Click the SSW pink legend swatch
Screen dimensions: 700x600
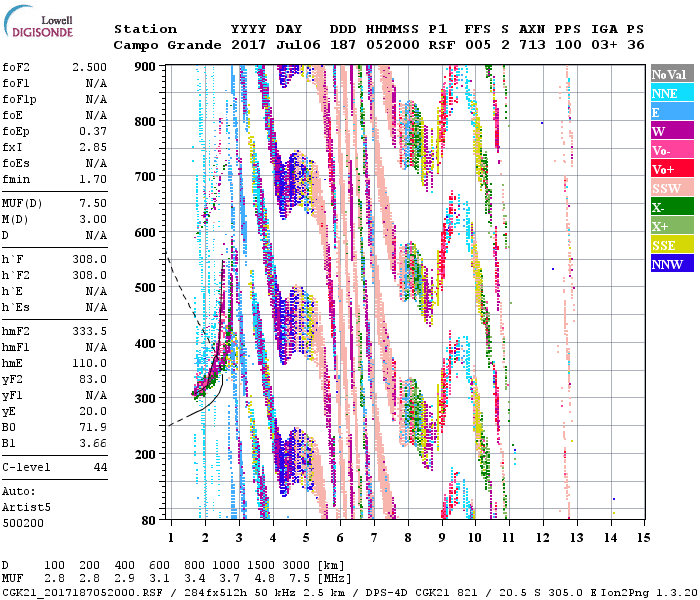click(672, 188)
